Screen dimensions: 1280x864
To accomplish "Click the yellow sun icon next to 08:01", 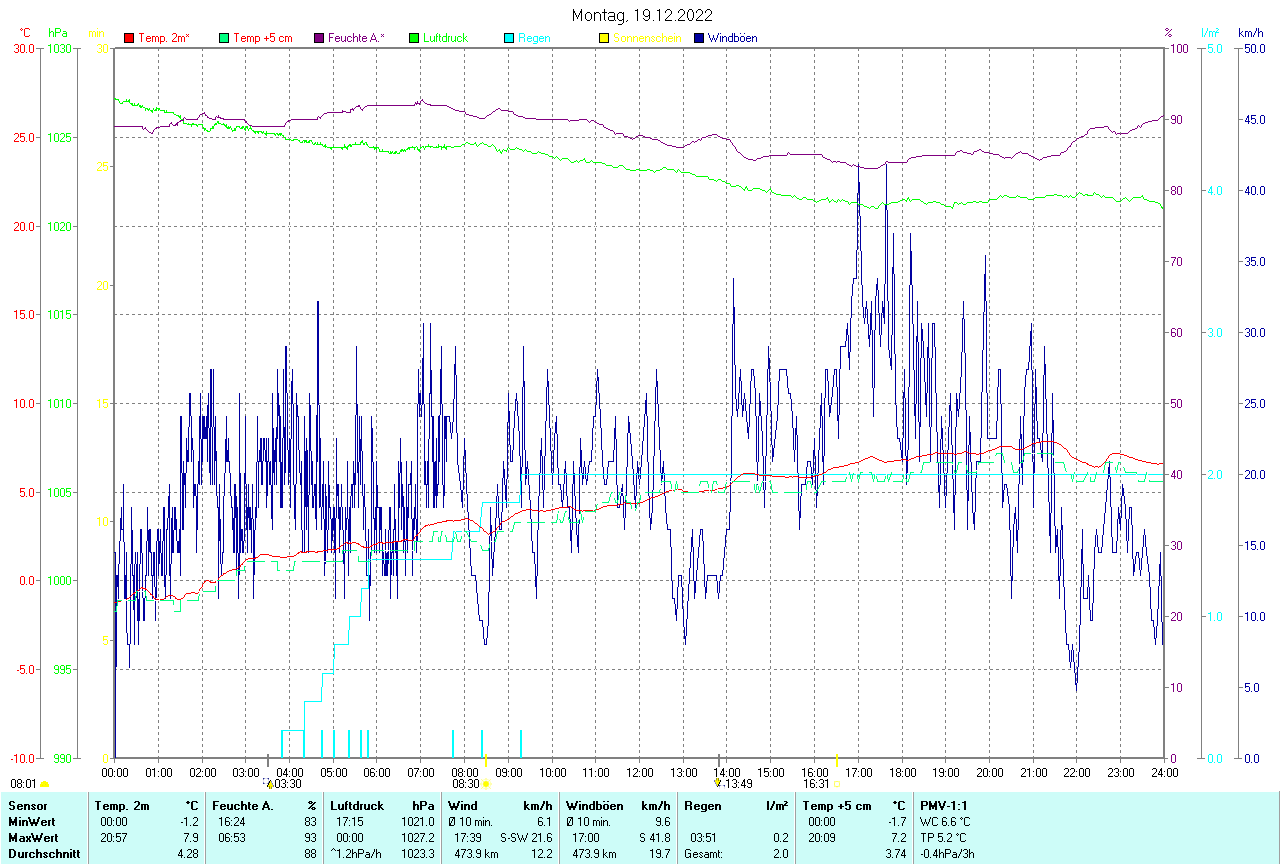I will coord(44,785).
